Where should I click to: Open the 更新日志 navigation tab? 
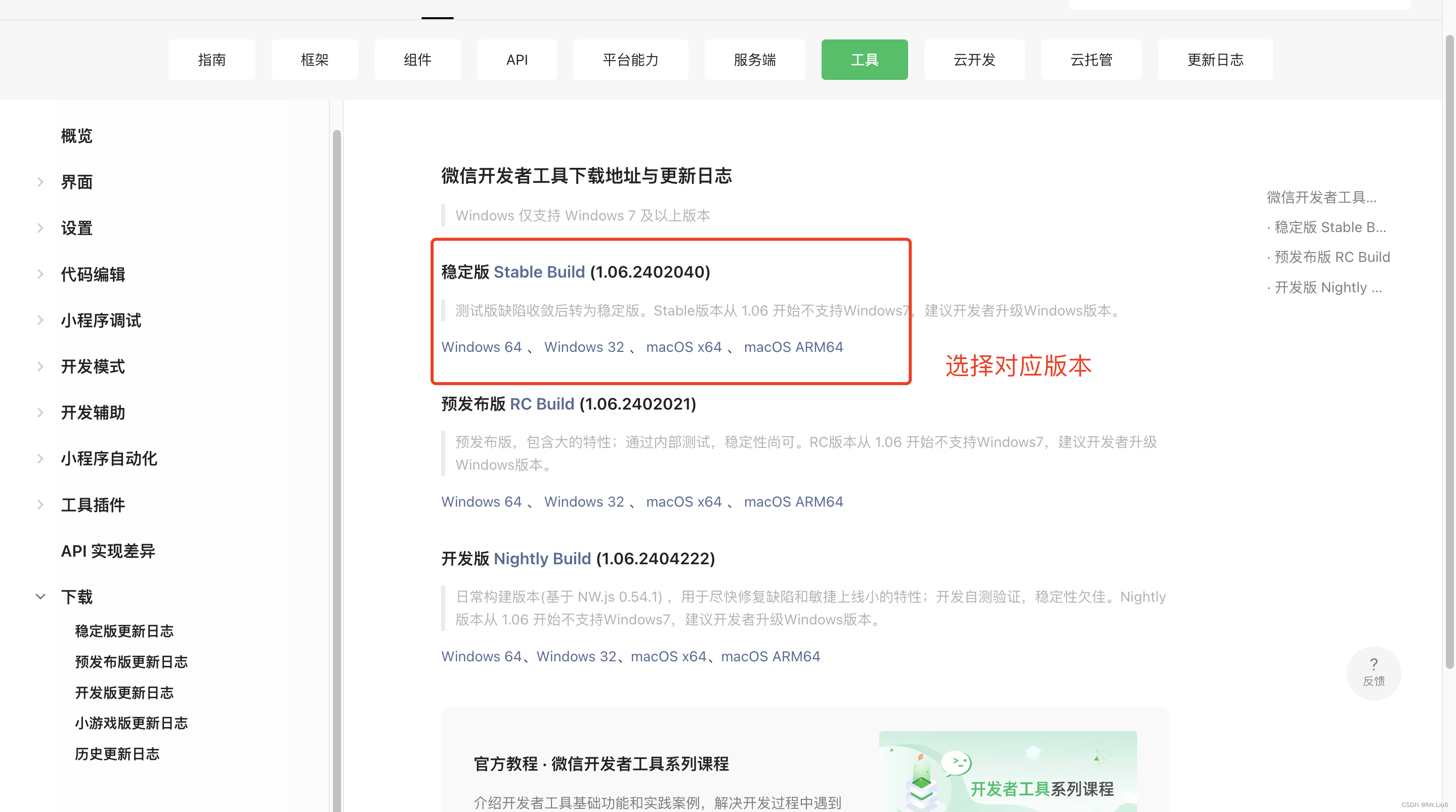(1215, 59)
